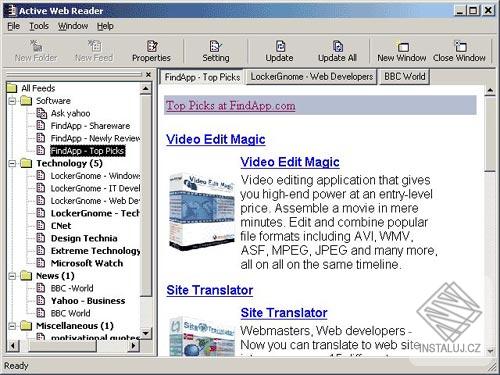Select the LockerGnome - IT Devel feed
Viewport: 500px width, 375px height.
click(95, 188)
